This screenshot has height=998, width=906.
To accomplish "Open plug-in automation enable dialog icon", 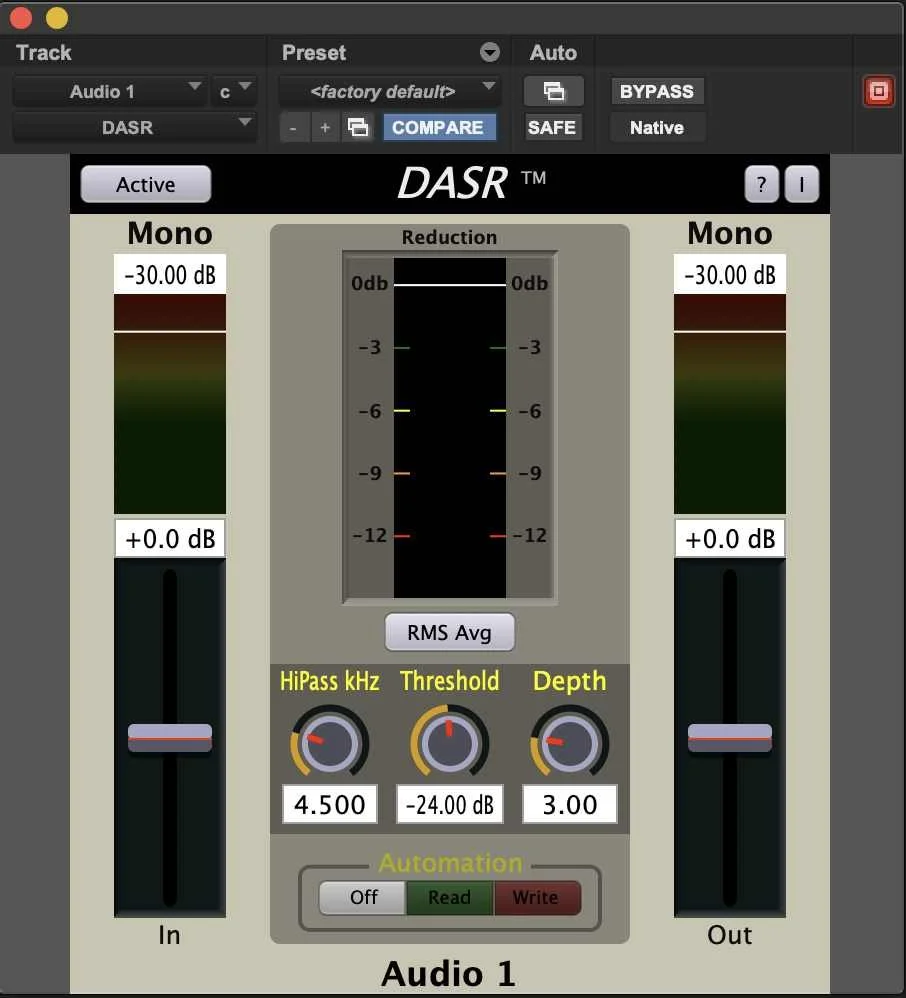I will tap(553, 91).
